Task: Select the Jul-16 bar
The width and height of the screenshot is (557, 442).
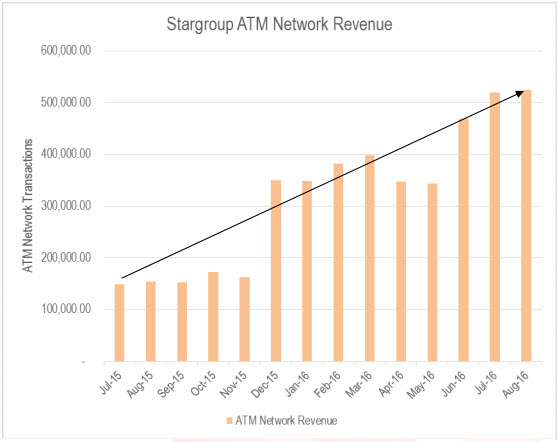Action: (x=495, y=227)
